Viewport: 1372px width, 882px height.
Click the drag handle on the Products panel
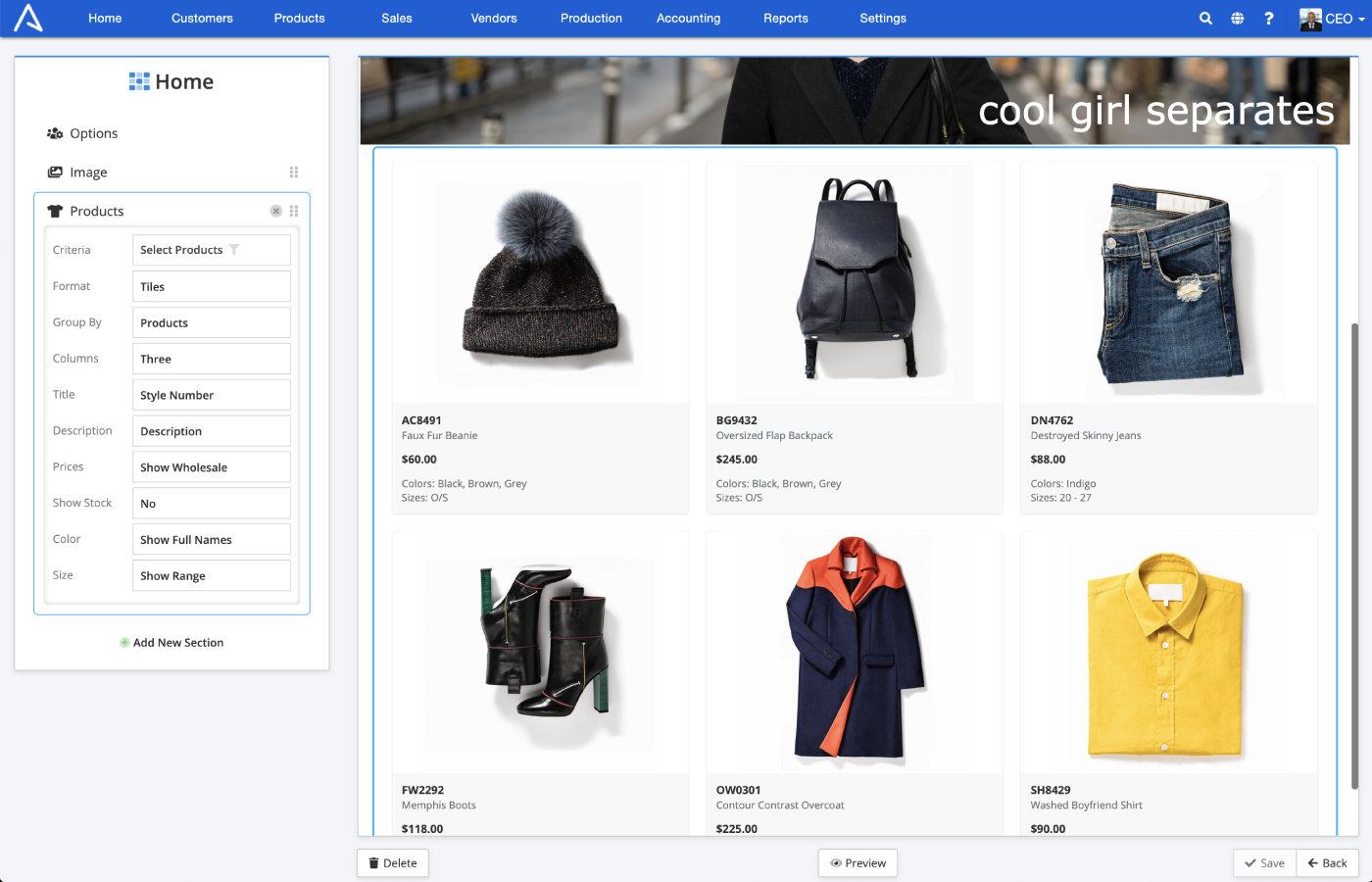293,211
